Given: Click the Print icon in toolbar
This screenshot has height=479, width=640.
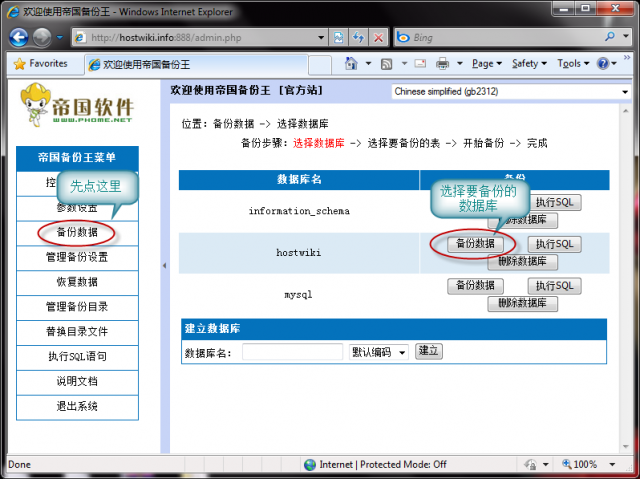Looking at the screenshot, I should (442, 63).
